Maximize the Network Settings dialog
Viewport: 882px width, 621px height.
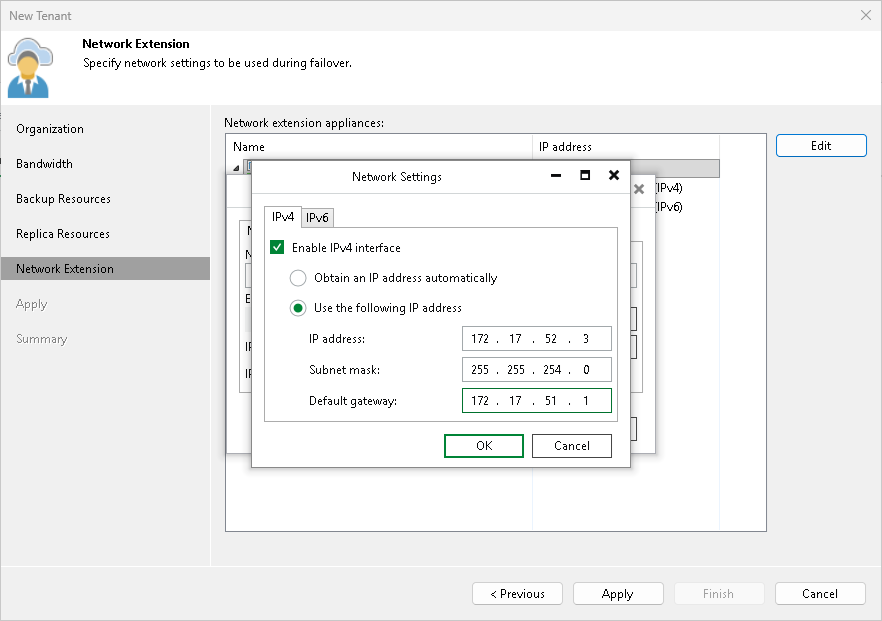(584, 175)
